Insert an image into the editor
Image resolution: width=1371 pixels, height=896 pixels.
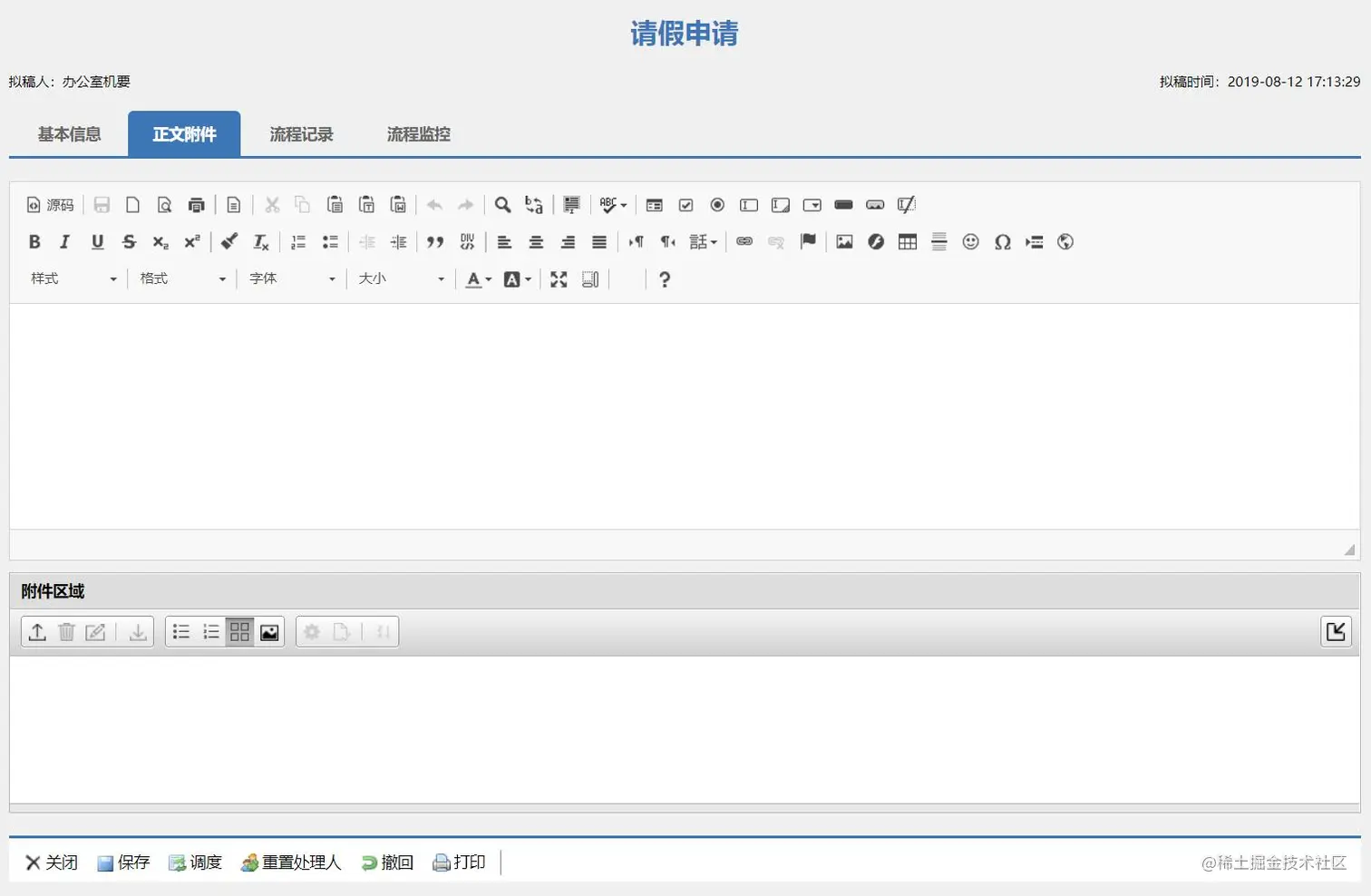point(844,242)
